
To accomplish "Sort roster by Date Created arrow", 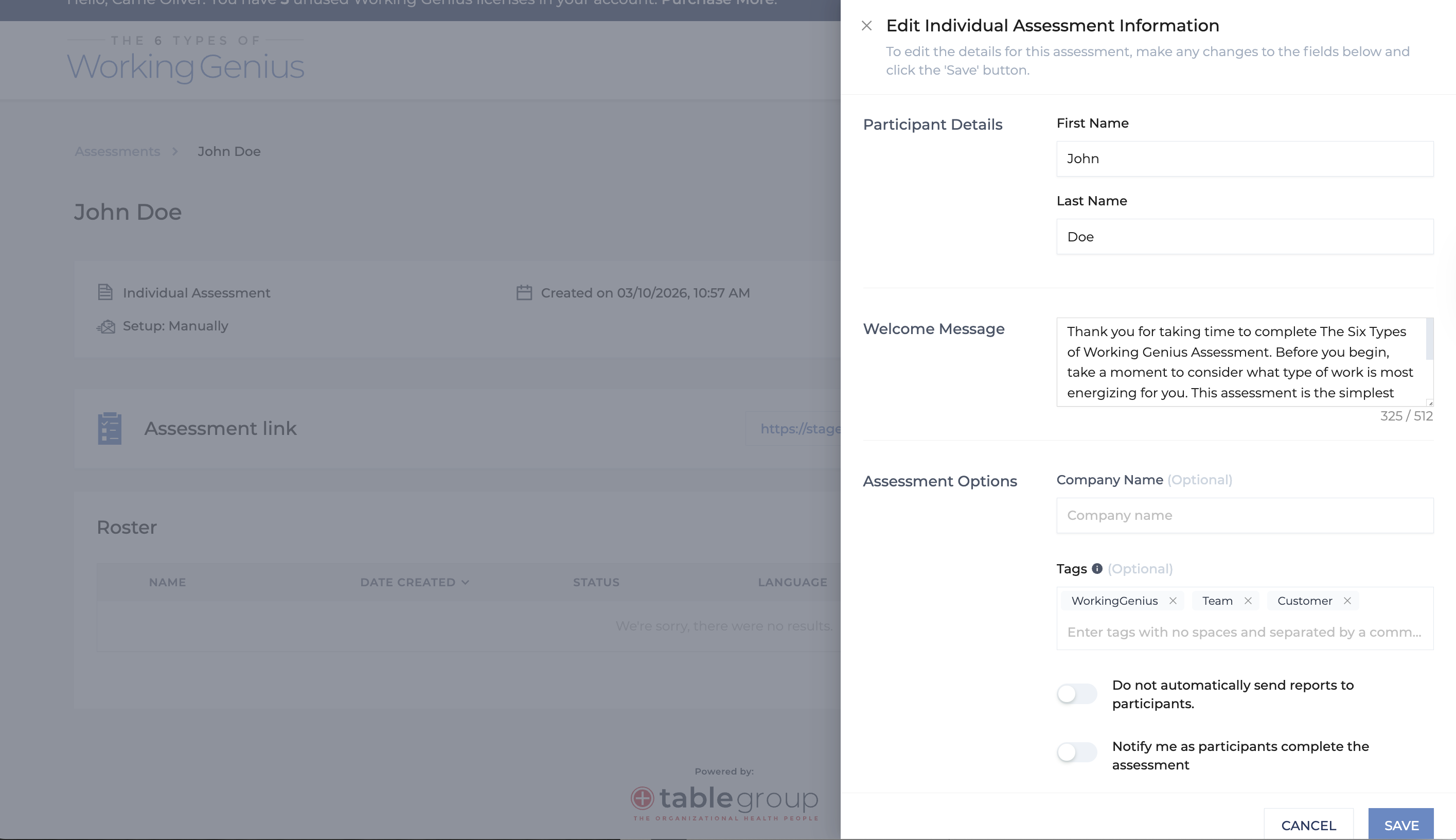I will click(465, 582).
